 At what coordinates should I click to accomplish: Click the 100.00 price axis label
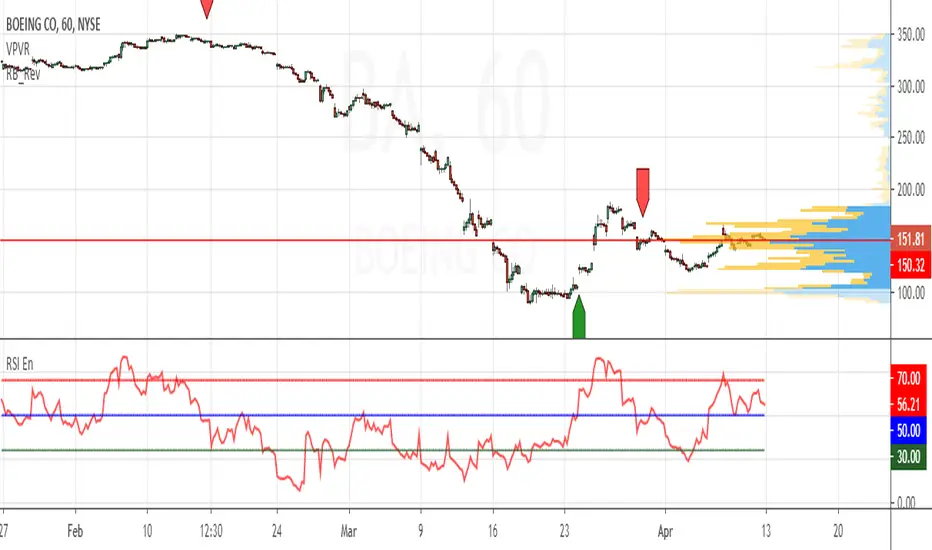[911, 293]
